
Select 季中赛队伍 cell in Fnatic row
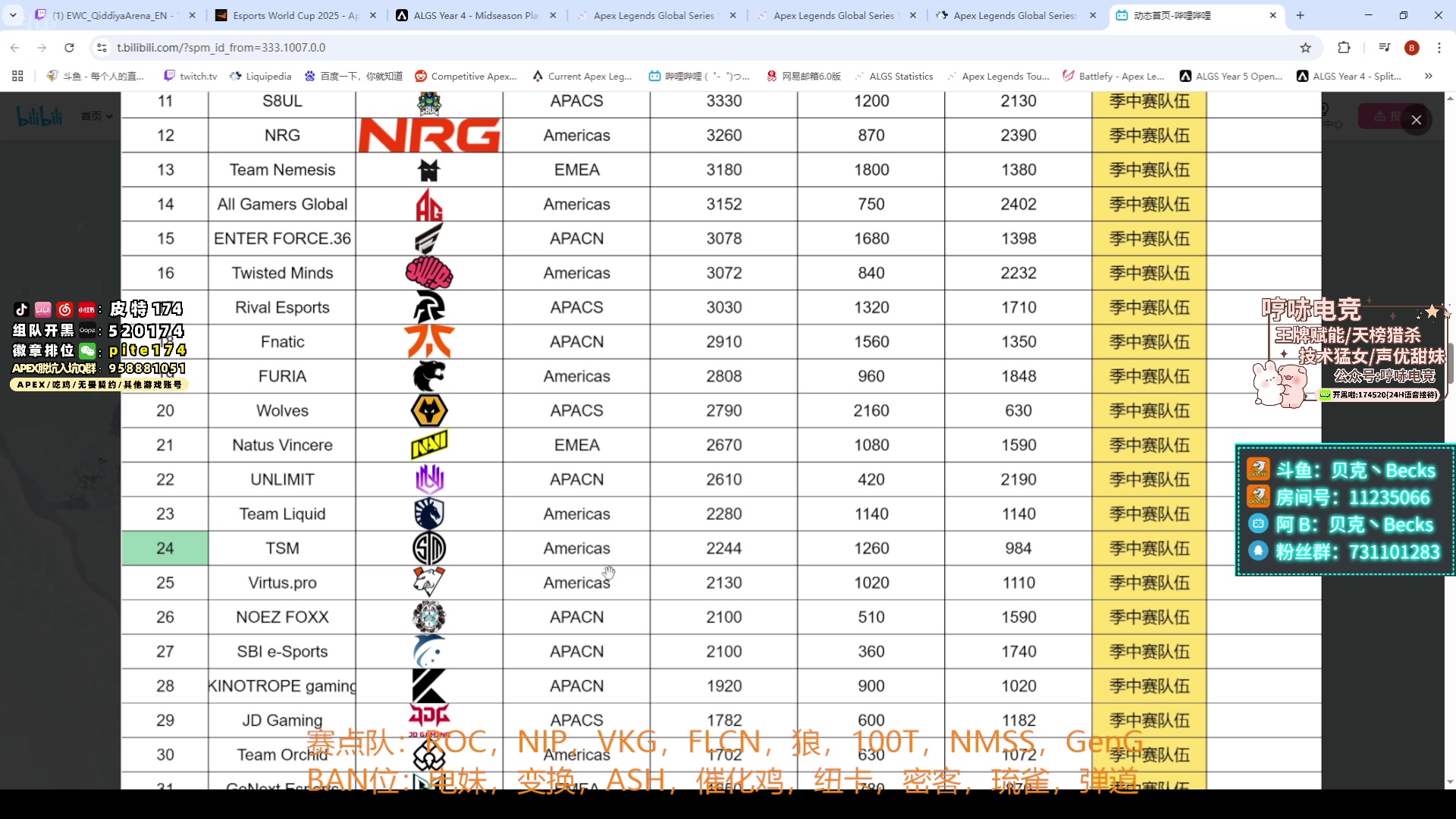[x=1150, y=342]
